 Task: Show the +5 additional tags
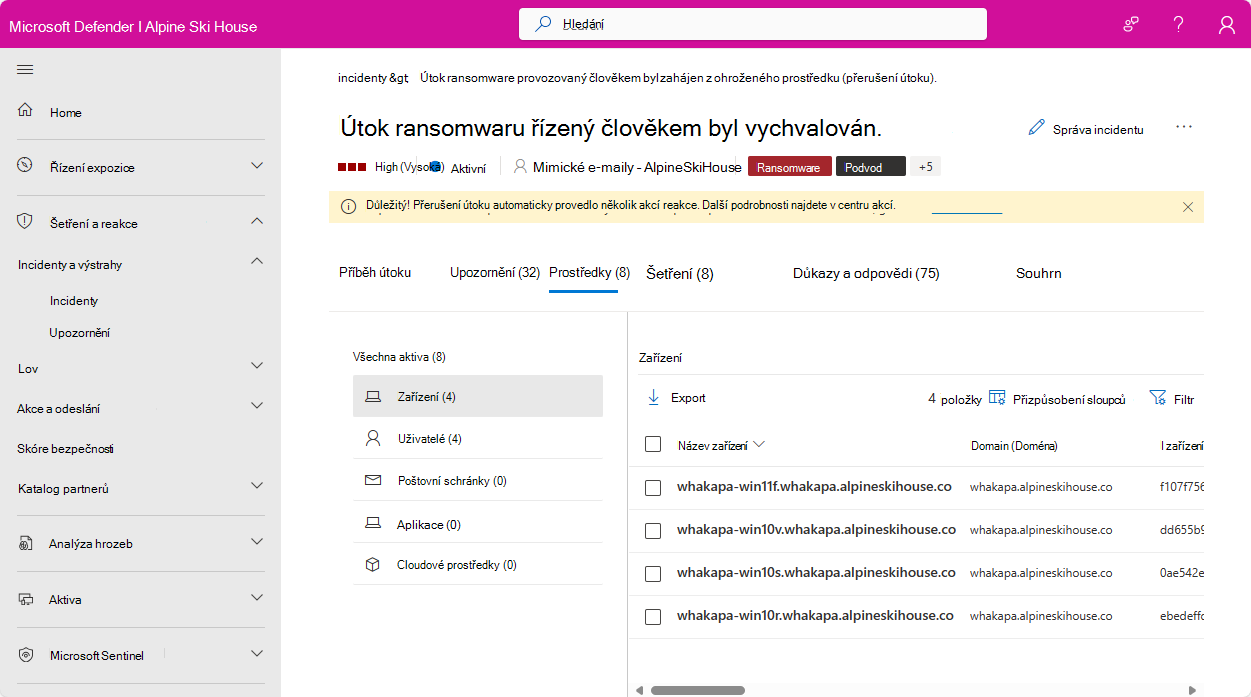(x=925, y=167)
